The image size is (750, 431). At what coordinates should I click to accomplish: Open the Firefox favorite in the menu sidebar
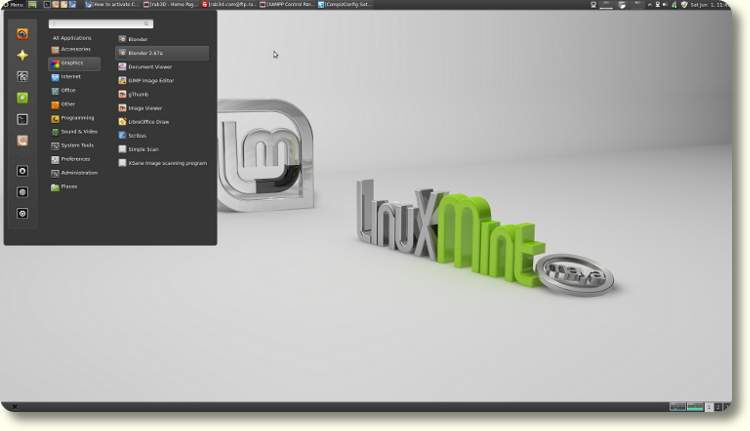coord(22,34)
